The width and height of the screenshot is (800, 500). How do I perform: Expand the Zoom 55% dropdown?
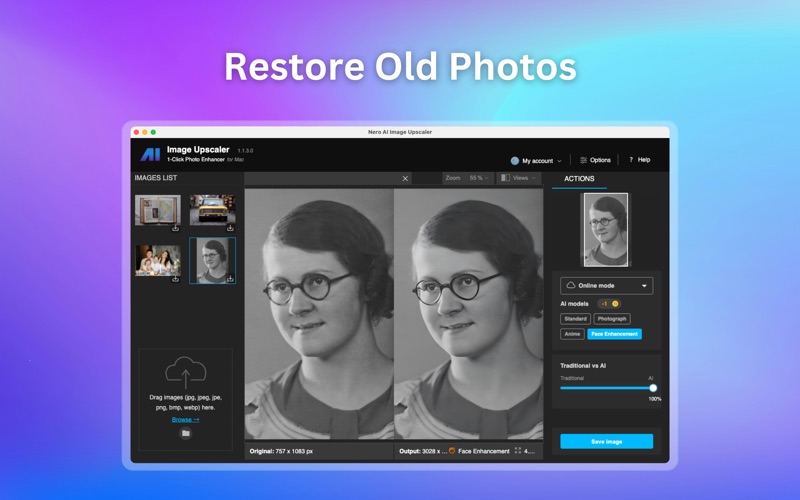coord(467,178)
